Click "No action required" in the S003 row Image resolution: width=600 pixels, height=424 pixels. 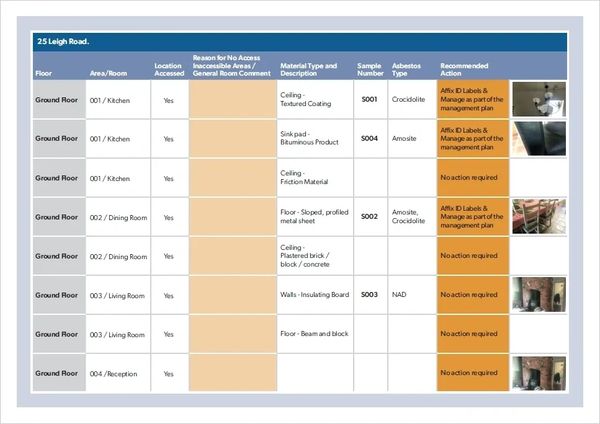click(469, 295)
